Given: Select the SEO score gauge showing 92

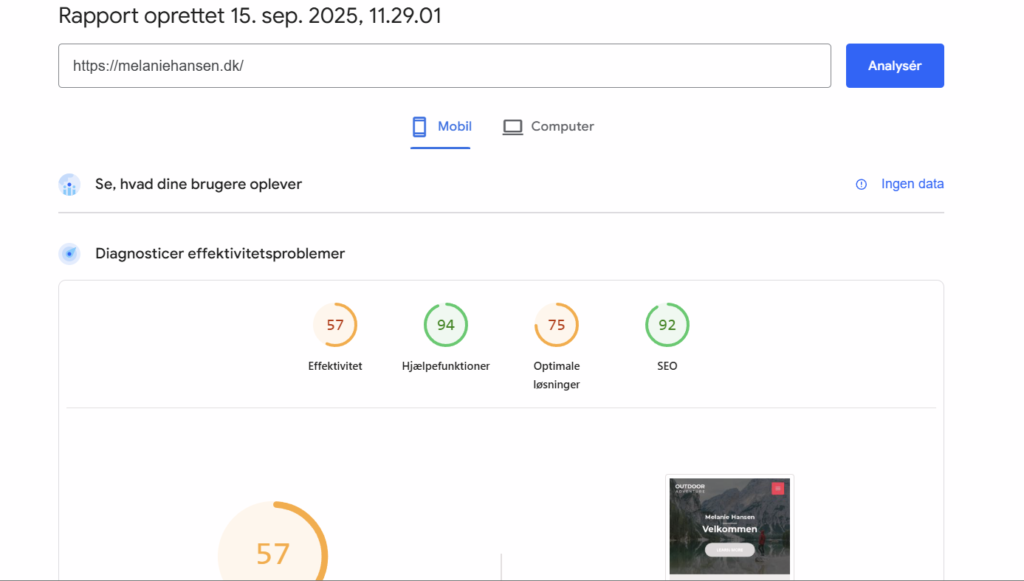Looking at the screenshot, I should coord(667,324).
